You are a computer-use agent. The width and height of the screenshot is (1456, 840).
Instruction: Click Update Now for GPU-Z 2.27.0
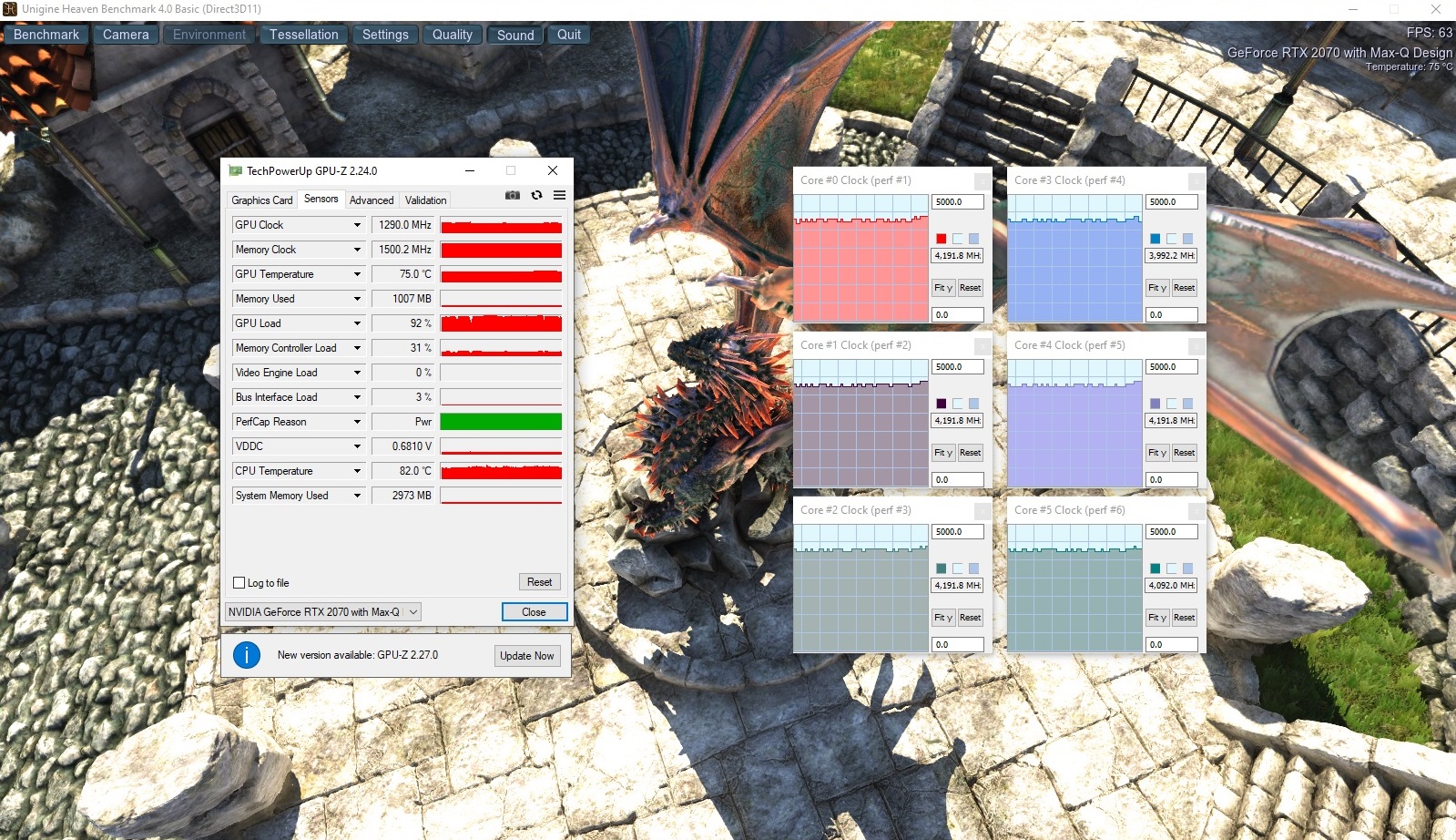tap(527, 656)
